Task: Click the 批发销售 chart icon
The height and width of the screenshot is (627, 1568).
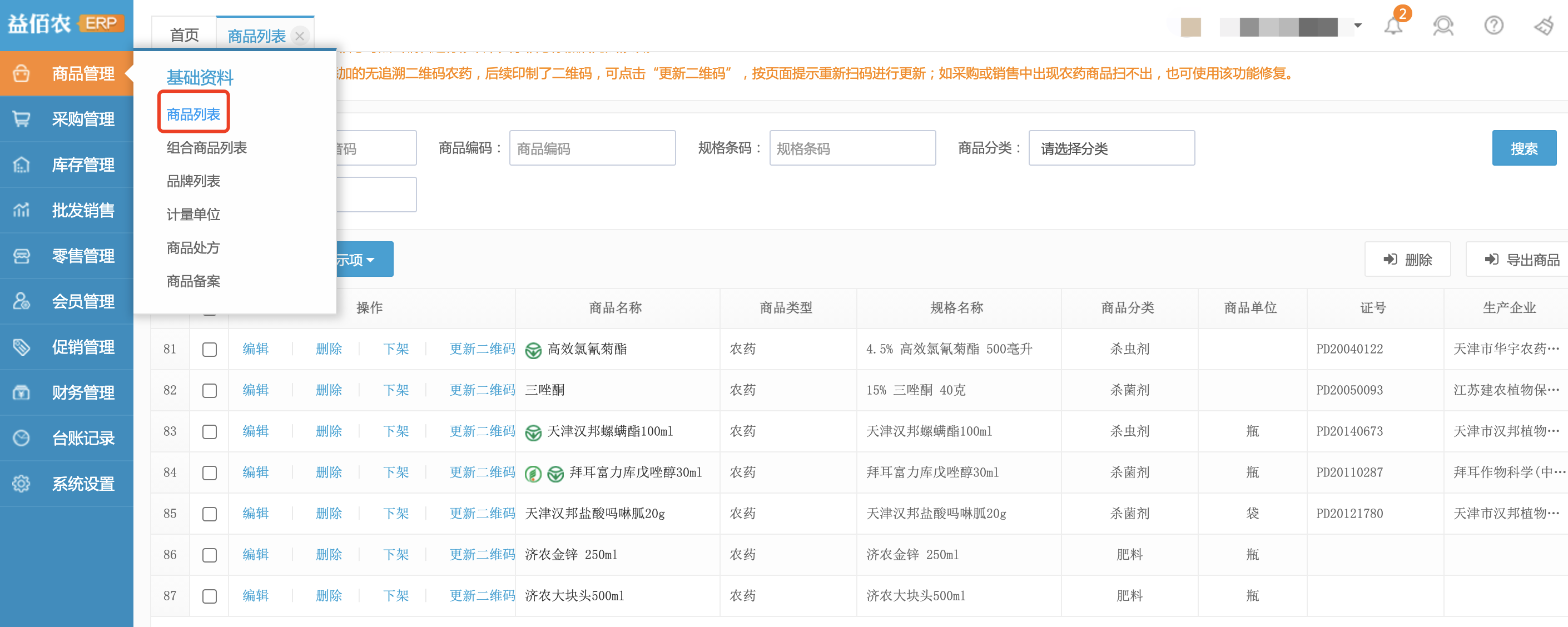Action: coord(22,210)
